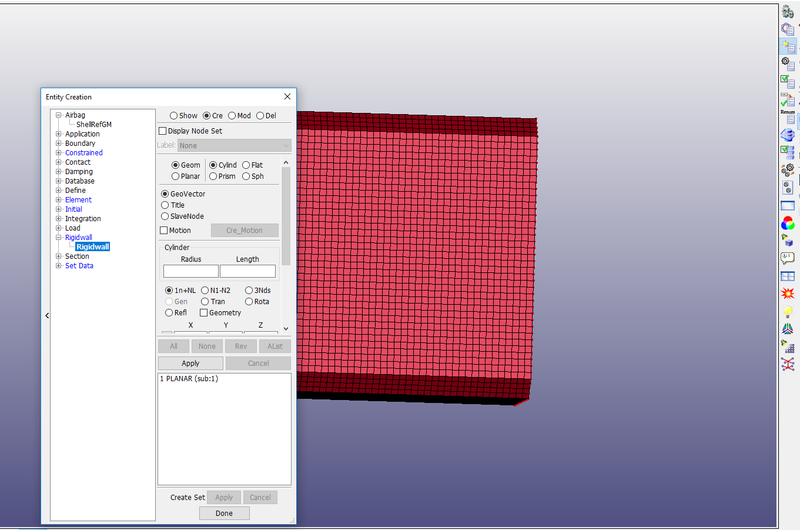This screenshot has height=530, width=800.
Task: Click the AList button
Action: click(275, 346)
